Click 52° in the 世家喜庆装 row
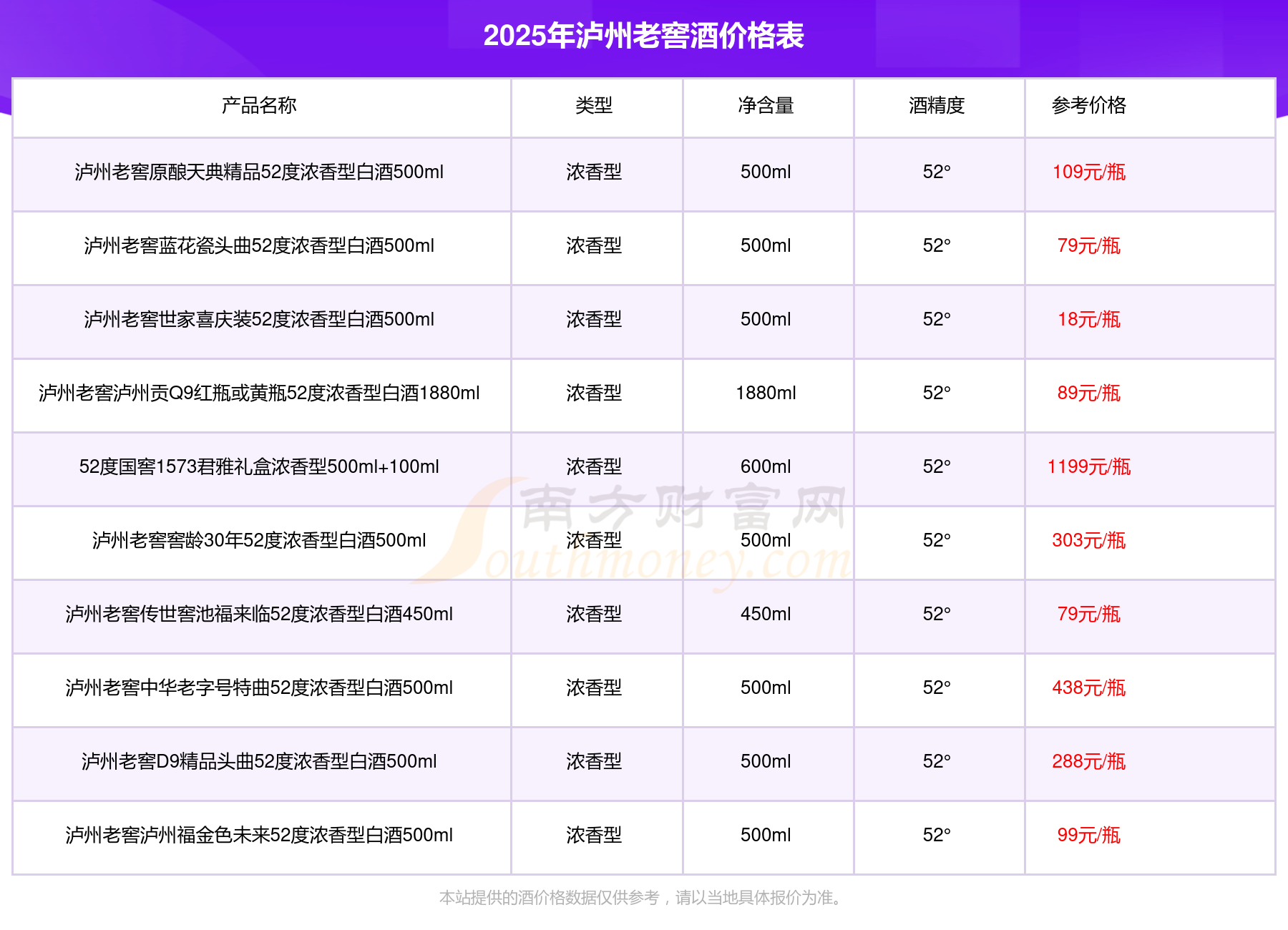This screenshot has height=930, width=1288. [937, 319]
